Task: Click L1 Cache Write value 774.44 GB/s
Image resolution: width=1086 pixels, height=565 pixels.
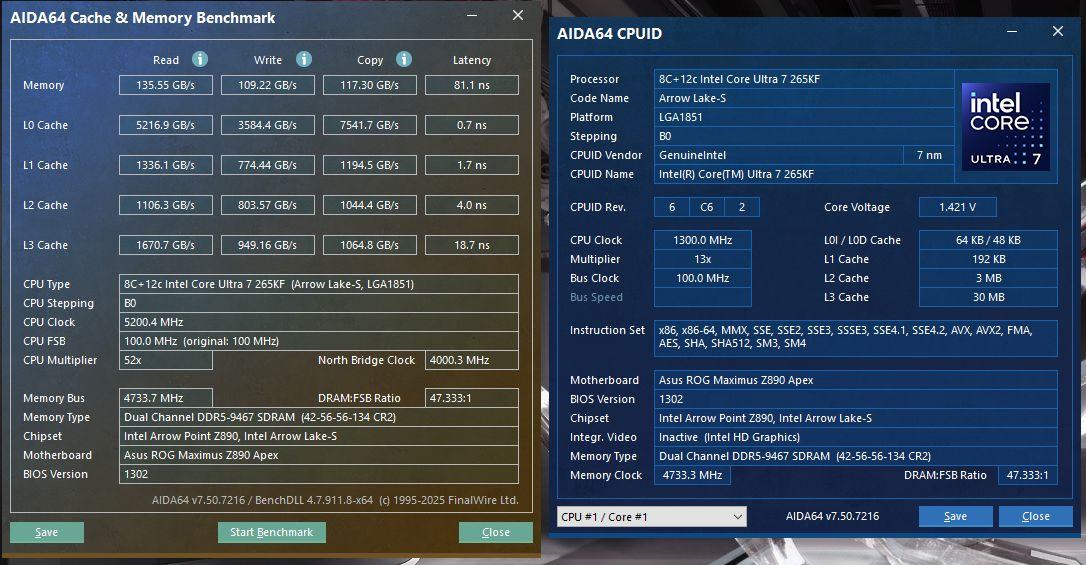Action: [x=267, y=165]
